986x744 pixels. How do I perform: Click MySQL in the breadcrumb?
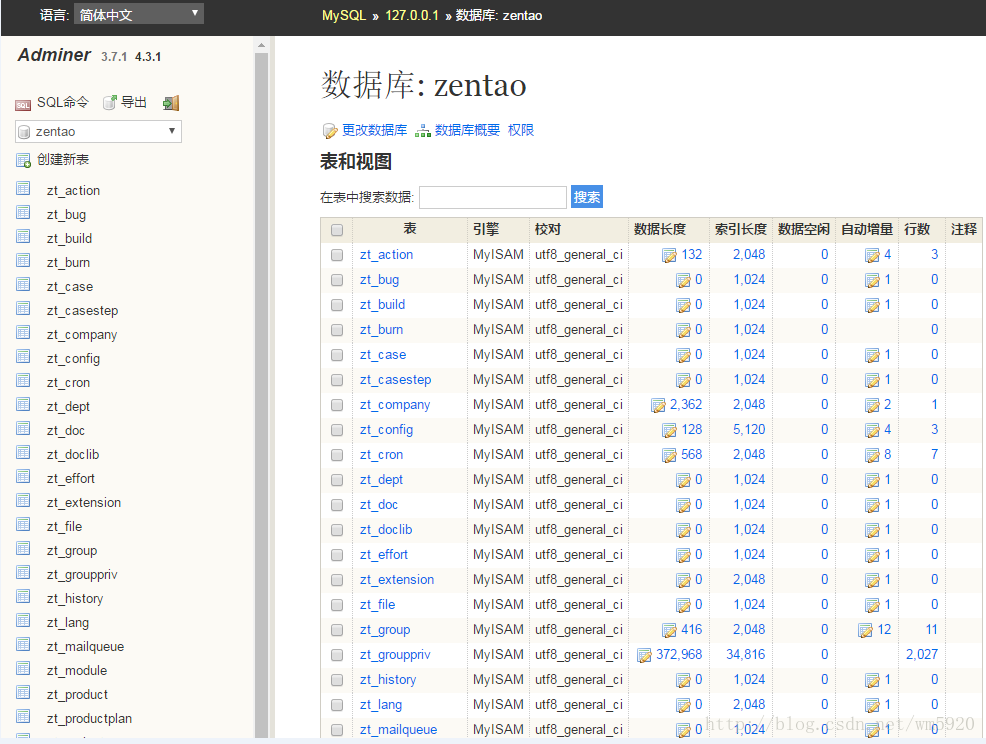coord(343,16)
